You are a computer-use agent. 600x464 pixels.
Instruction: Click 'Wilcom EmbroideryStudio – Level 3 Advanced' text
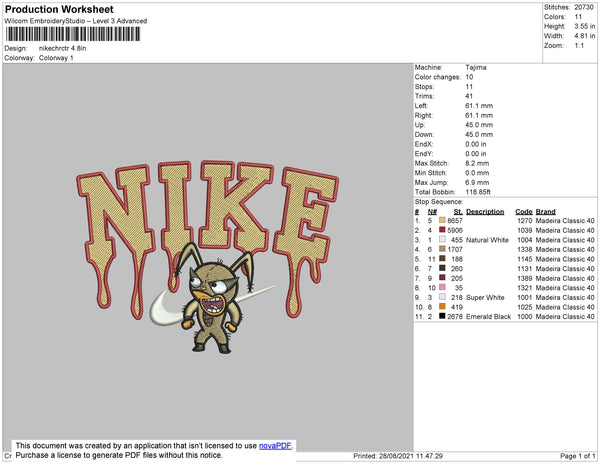click(x=76, y=21)
